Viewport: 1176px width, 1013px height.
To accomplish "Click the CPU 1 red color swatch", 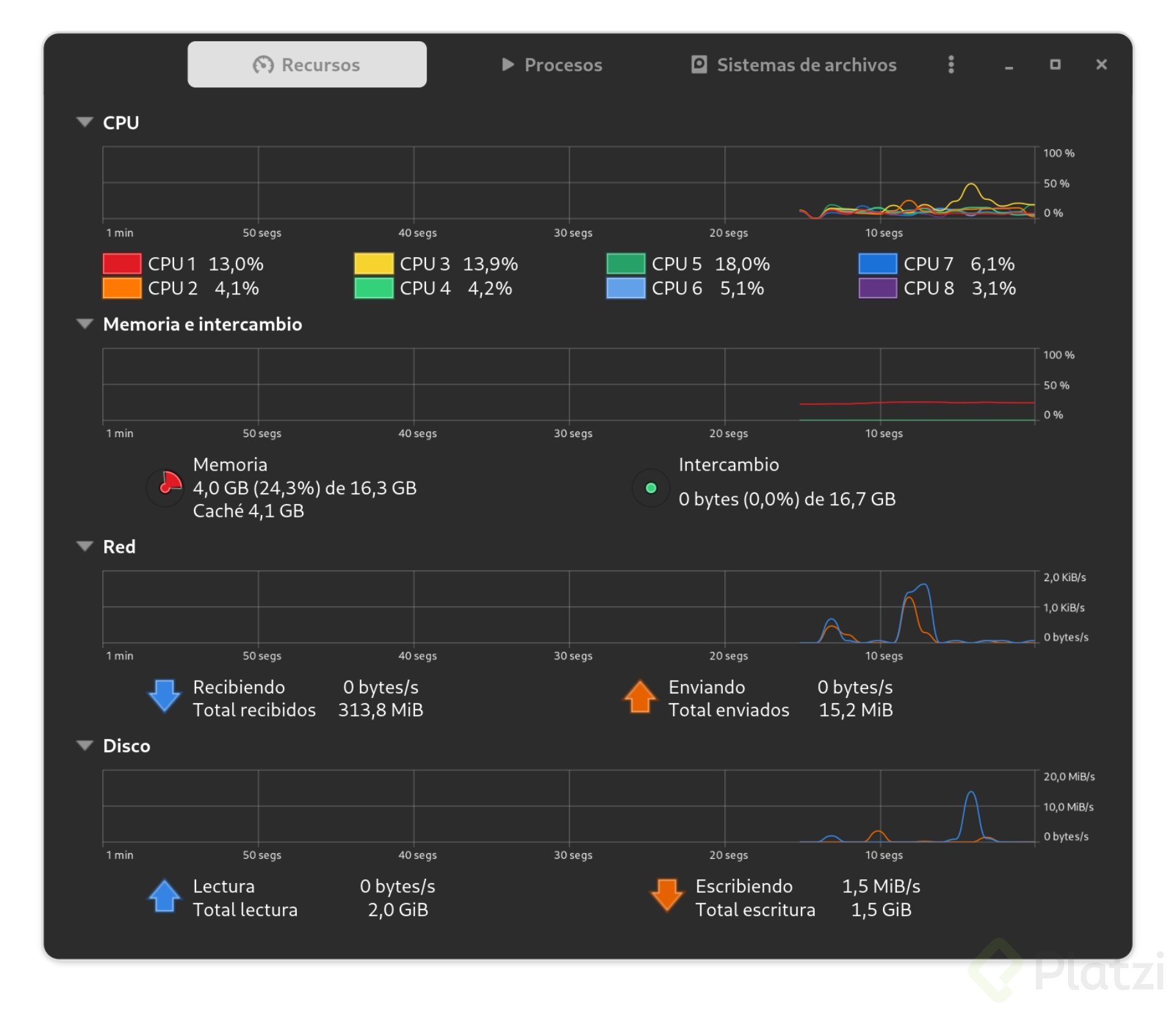I will pyautogui.click(x=121, y=264).
